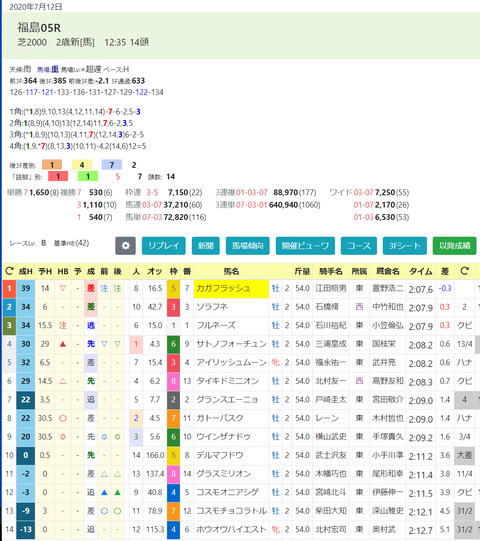Screen dimensions: 480x541
Task: Click the green circle mark in コスモチョコラトル row
Action: pyautogui.click(x=118, y=511)
